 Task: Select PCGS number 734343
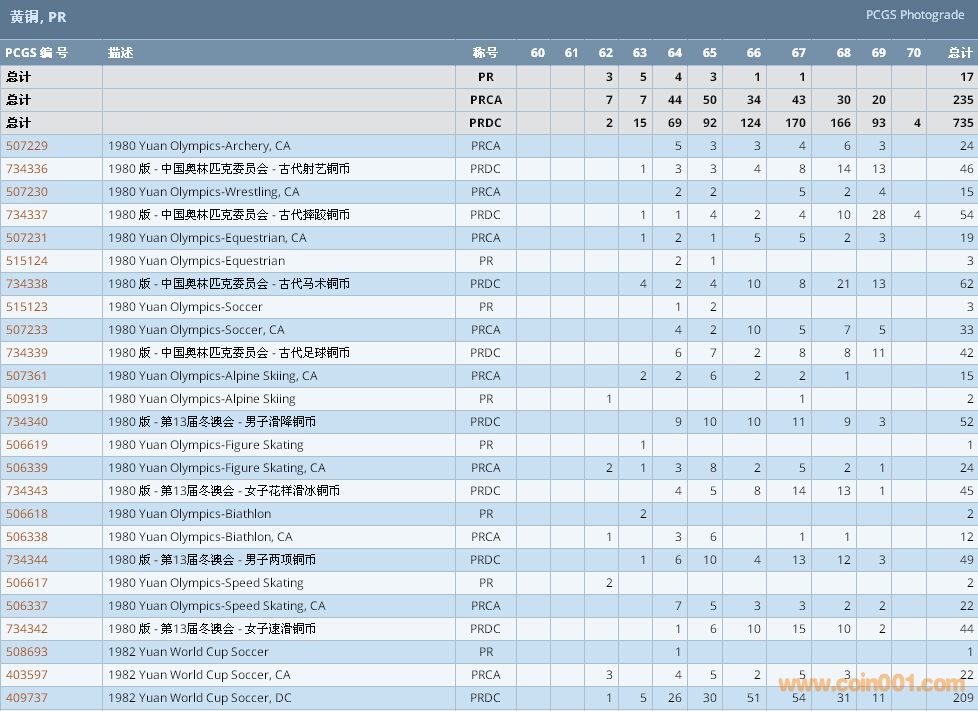tap(27, 491)
